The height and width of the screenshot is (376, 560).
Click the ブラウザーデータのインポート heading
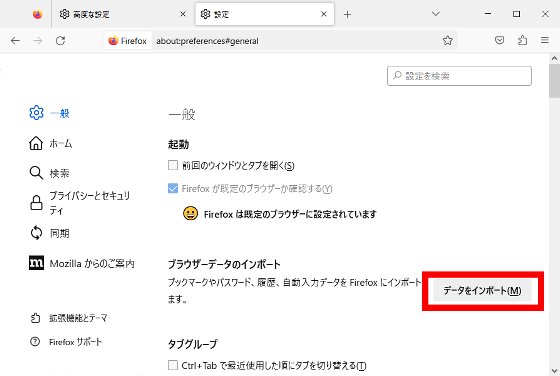pos(224,265)
